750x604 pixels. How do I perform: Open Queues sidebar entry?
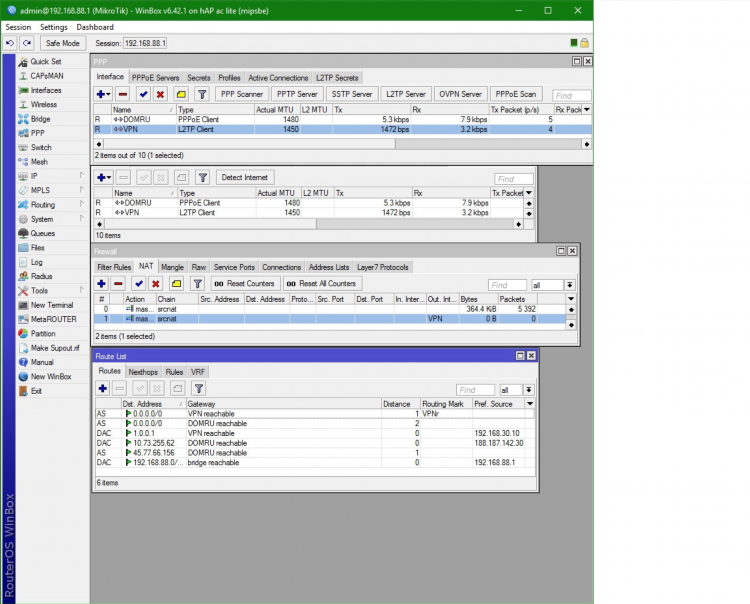click(x=43, y=233)
